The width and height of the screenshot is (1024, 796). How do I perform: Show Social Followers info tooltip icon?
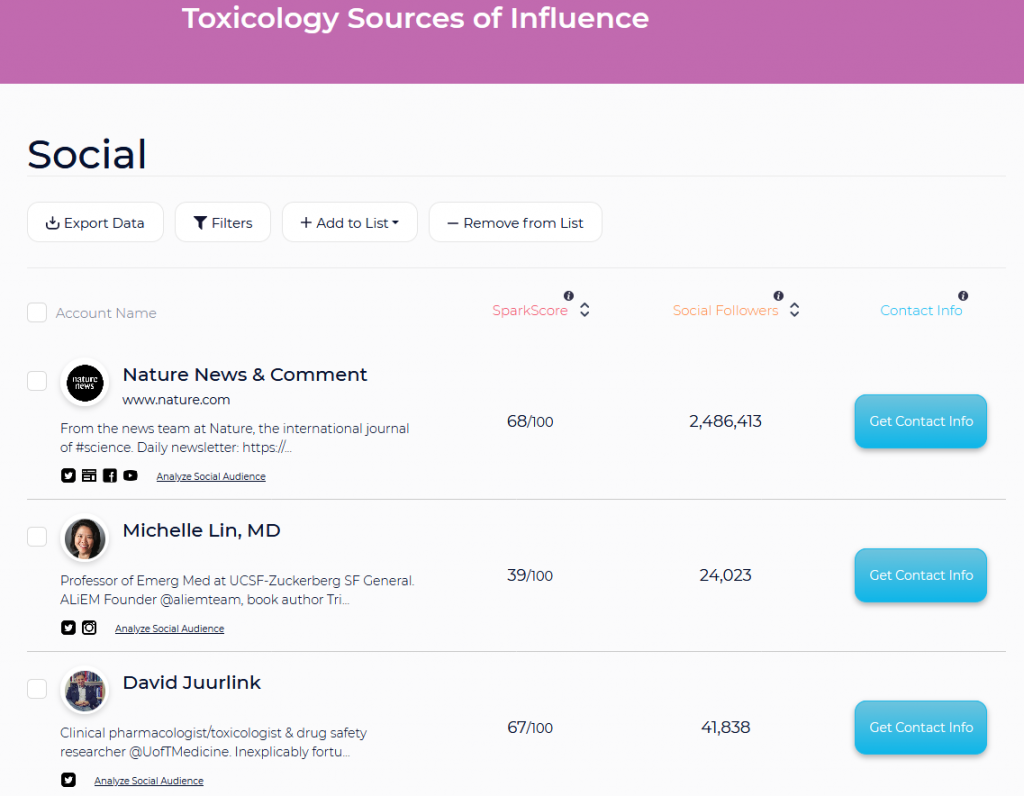pos(778,296)
